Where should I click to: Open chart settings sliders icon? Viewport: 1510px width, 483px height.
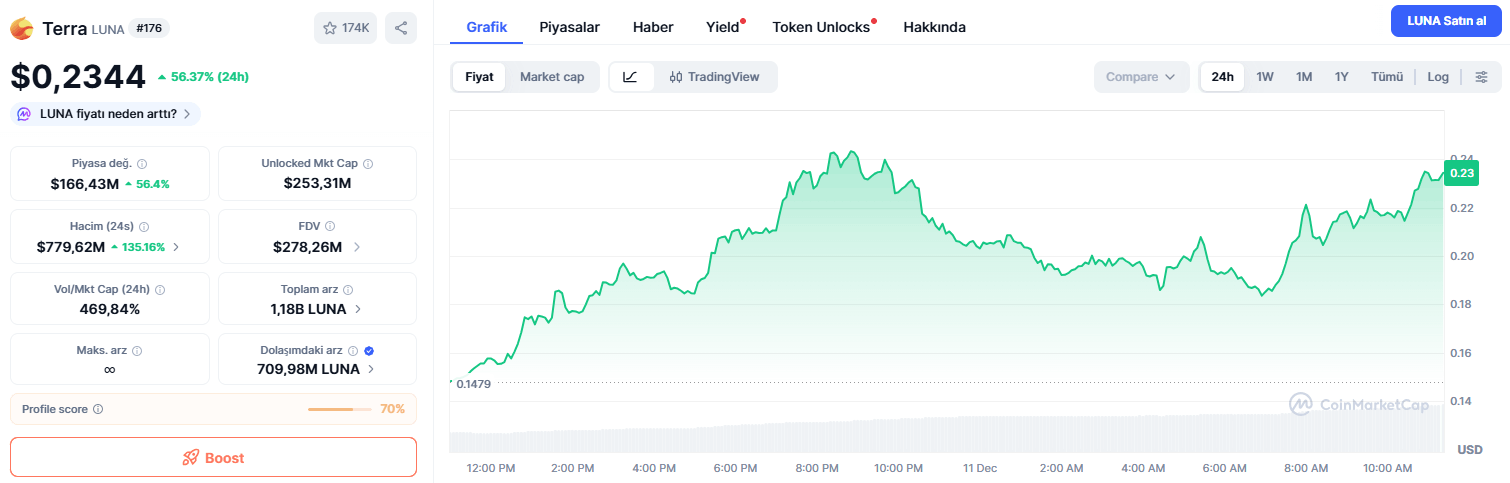[x=1481, y=77]
